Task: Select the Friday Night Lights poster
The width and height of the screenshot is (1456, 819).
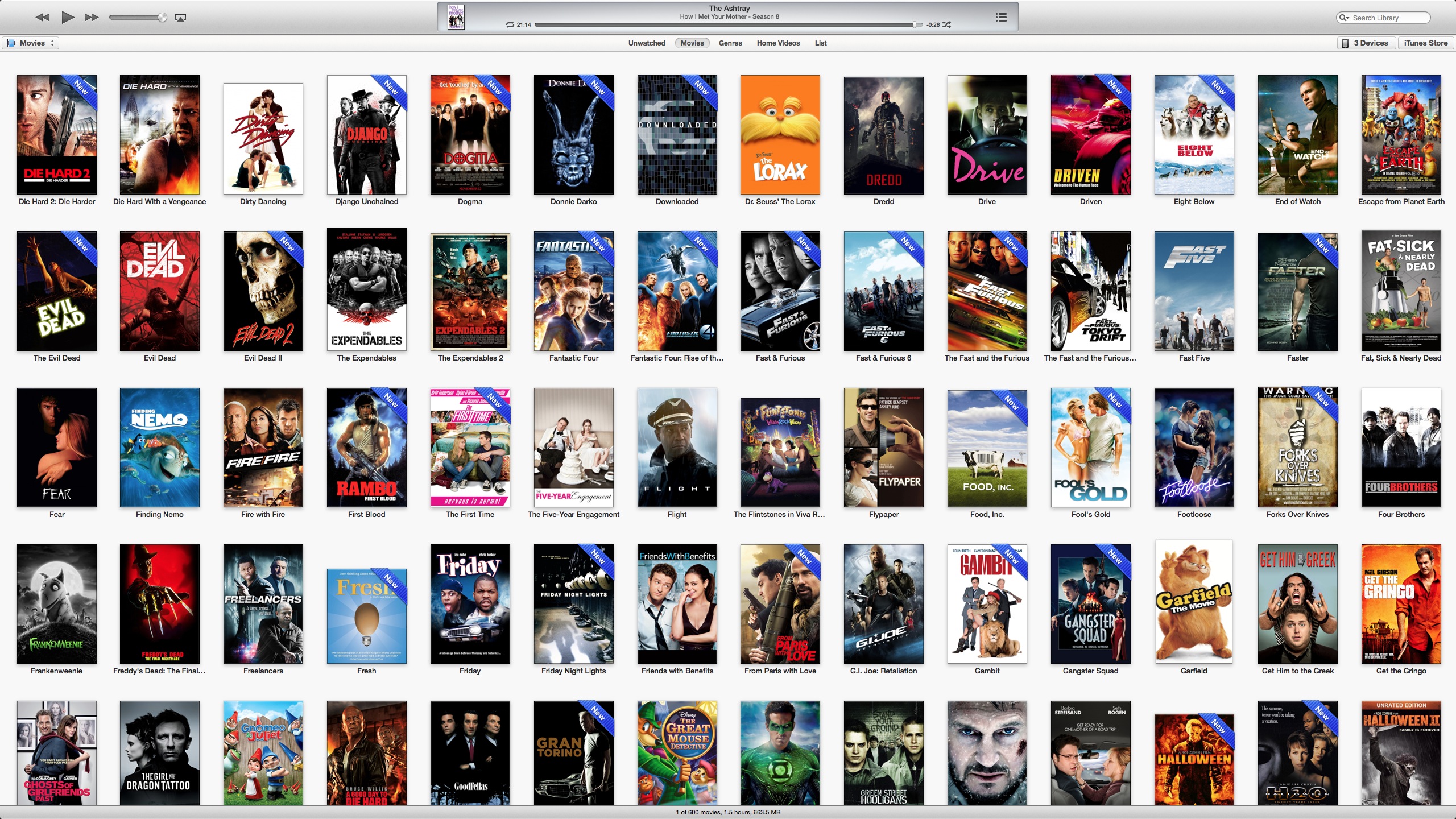Action: click(574, 604)
